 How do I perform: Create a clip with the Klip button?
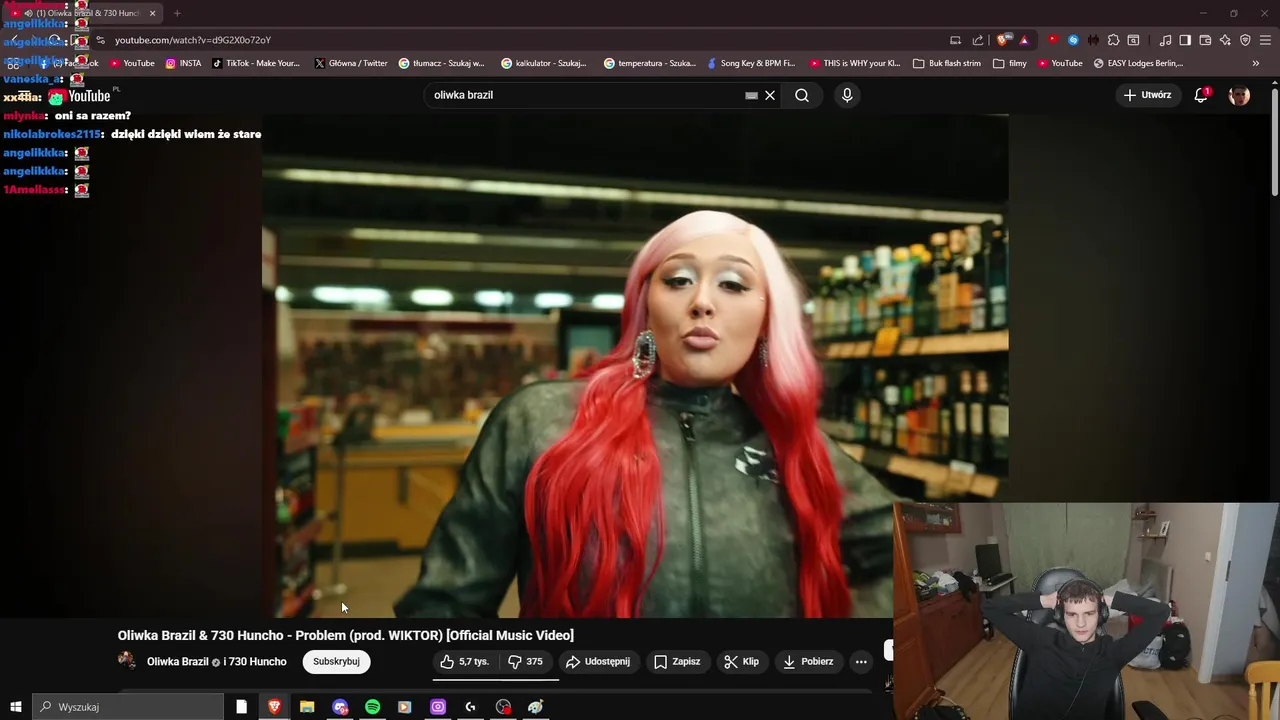[742, 661]
